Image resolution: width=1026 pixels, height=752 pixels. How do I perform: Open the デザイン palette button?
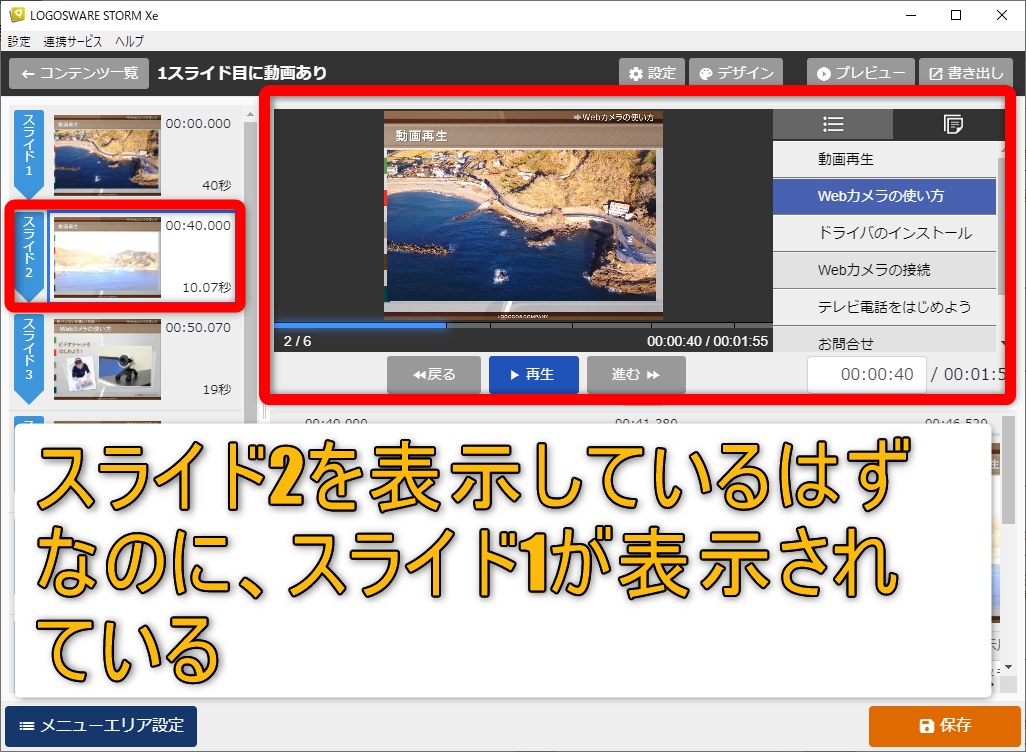pyautogui.click(x=736, y=73)
